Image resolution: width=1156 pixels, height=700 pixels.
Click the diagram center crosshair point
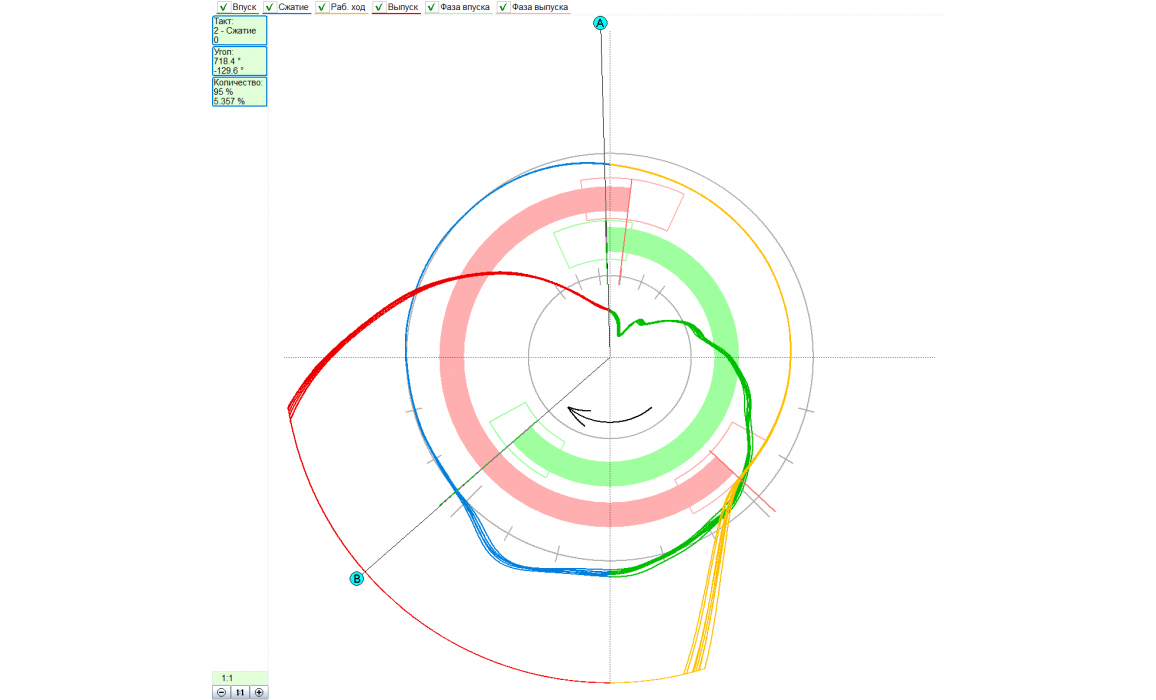tap(610, 357)
